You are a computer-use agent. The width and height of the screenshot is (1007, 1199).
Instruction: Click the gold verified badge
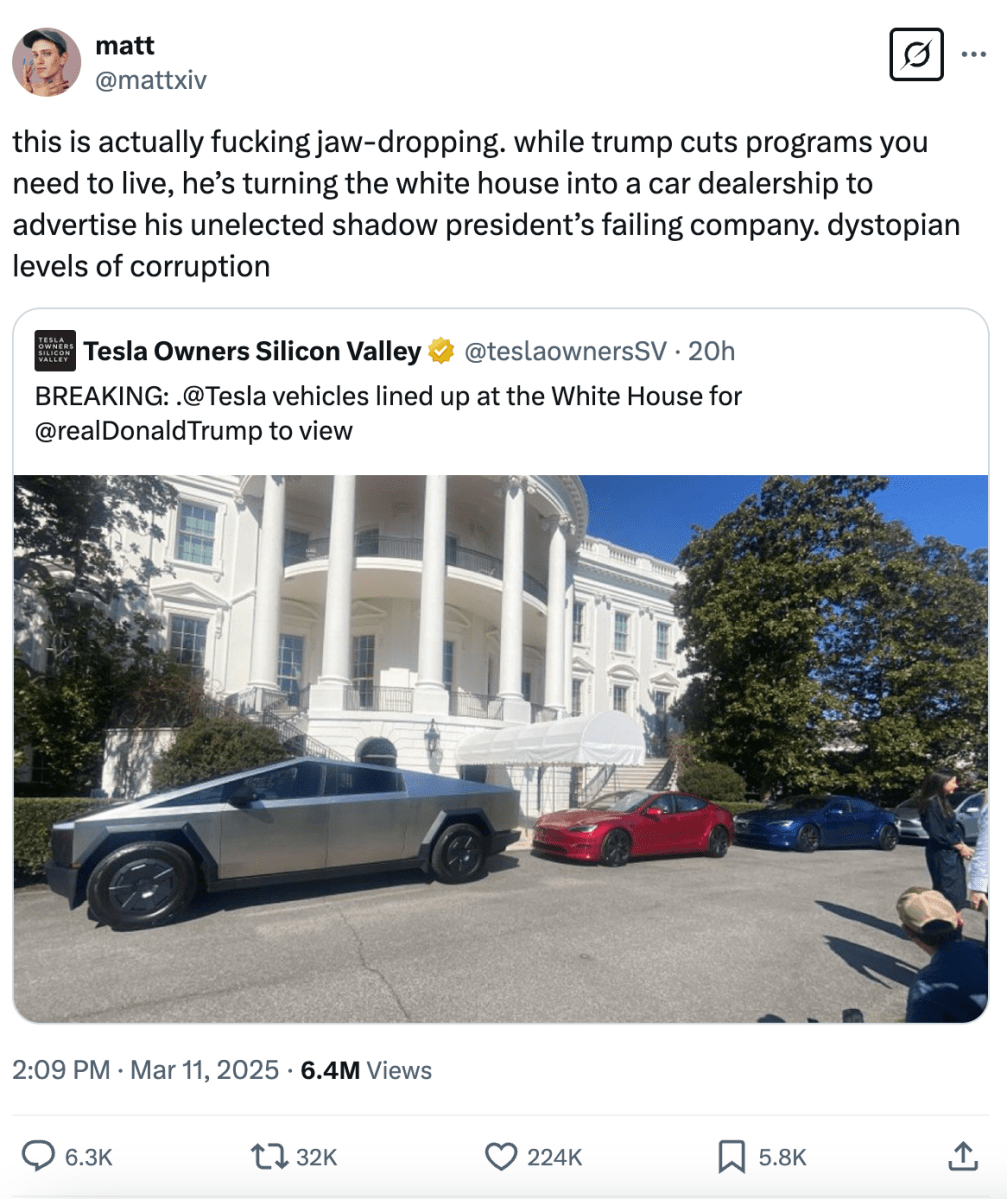(x=441, y=351)
